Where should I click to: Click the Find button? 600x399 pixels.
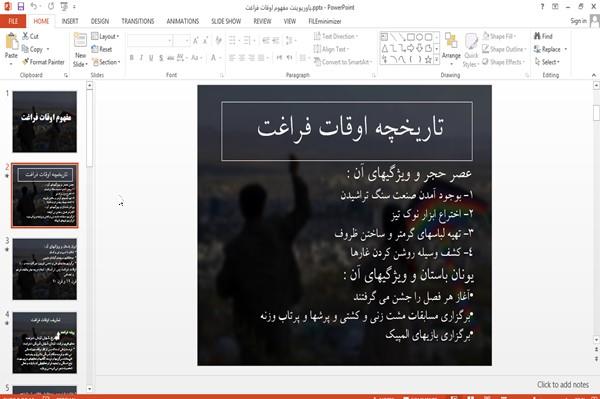[543, 36]
